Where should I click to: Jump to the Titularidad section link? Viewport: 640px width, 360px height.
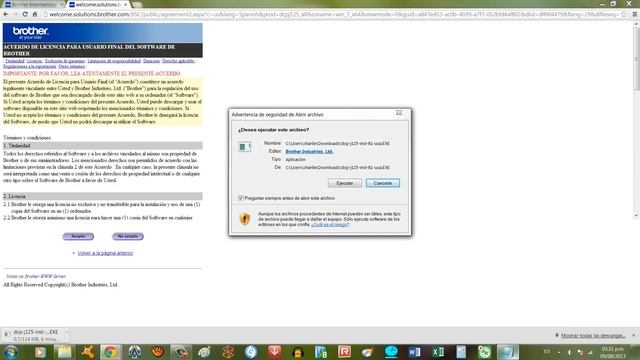tap(15, 61)
